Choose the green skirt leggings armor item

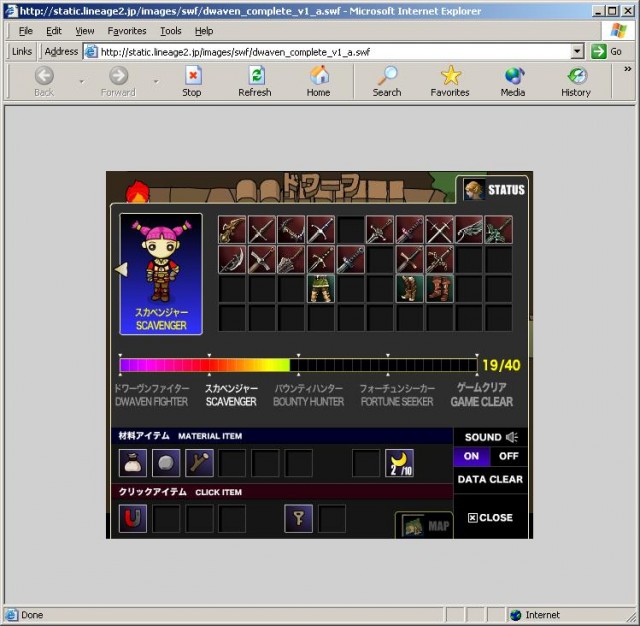pos(321,289)
